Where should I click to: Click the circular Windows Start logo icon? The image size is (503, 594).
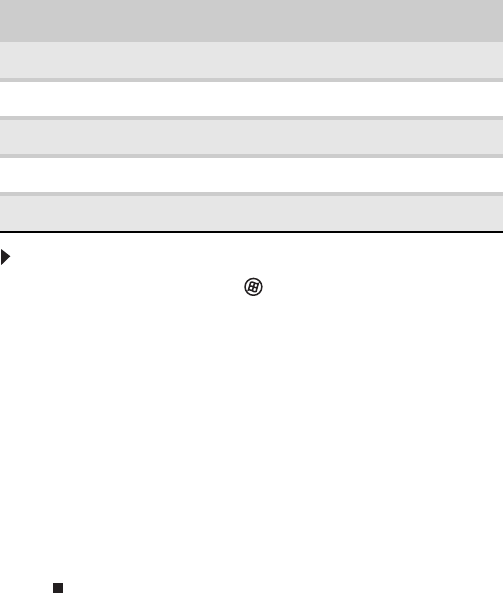[x=253, y=287]
